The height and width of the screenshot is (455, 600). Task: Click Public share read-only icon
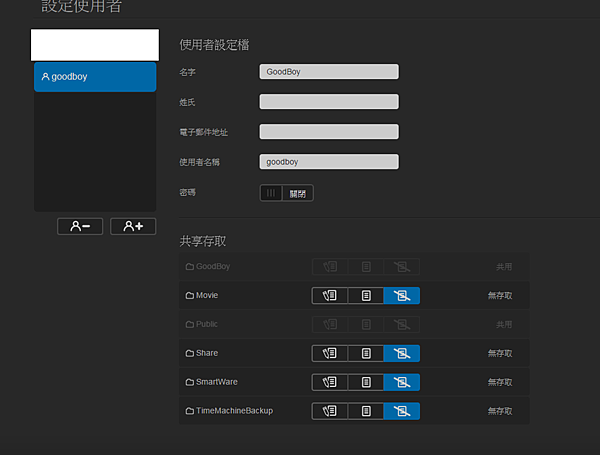point(366,325)
